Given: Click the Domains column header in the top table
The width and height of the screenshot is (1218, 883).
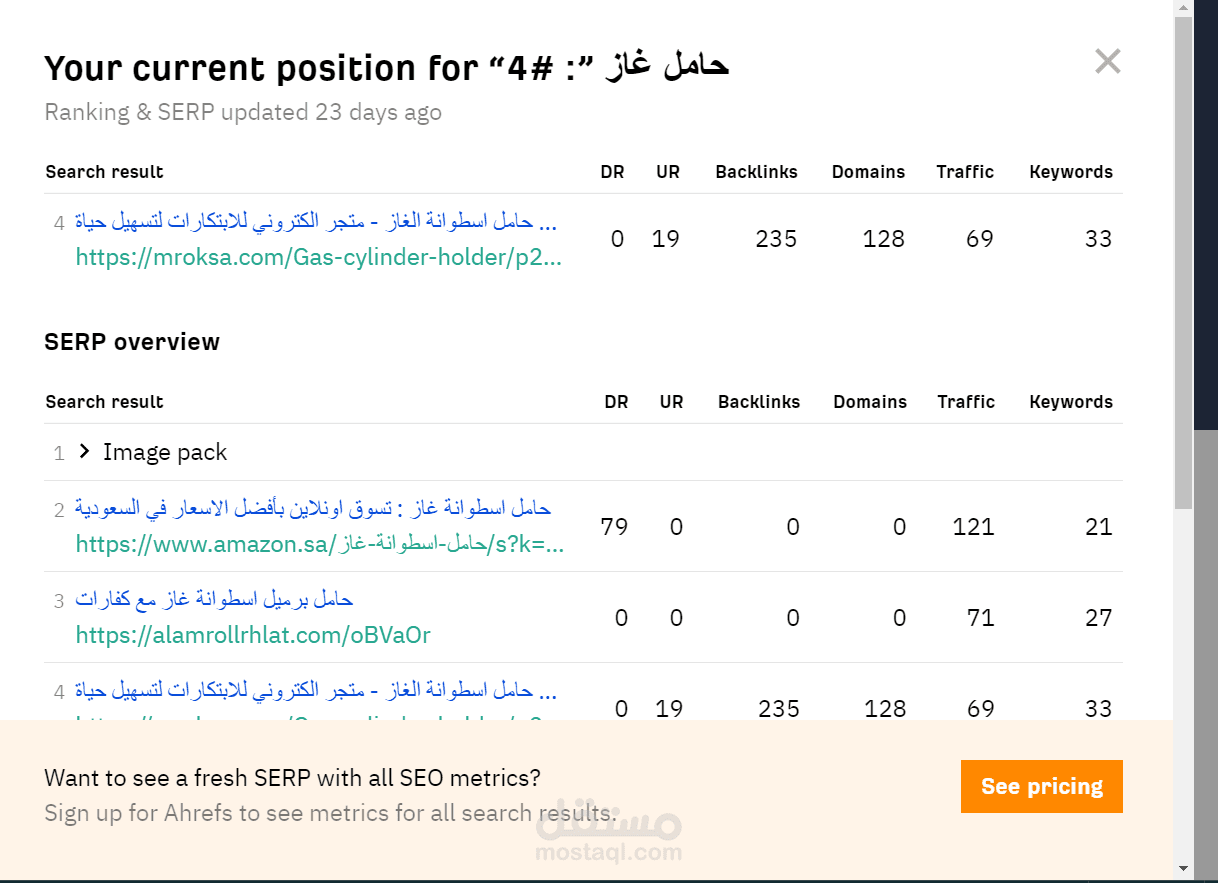Looking at the screenshot, I should [x=868, y=172].
